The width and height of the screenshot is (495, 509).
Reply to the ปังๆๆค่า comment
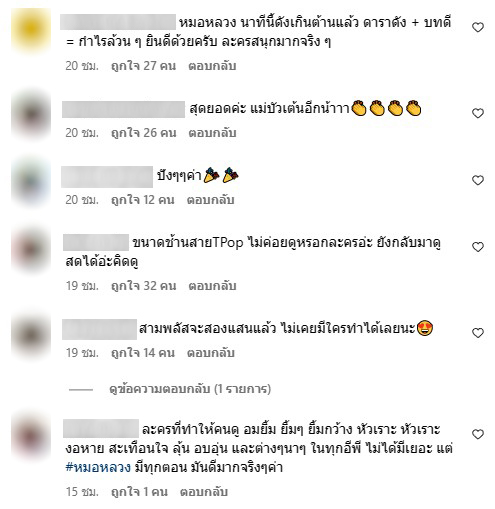pos(210,200)
